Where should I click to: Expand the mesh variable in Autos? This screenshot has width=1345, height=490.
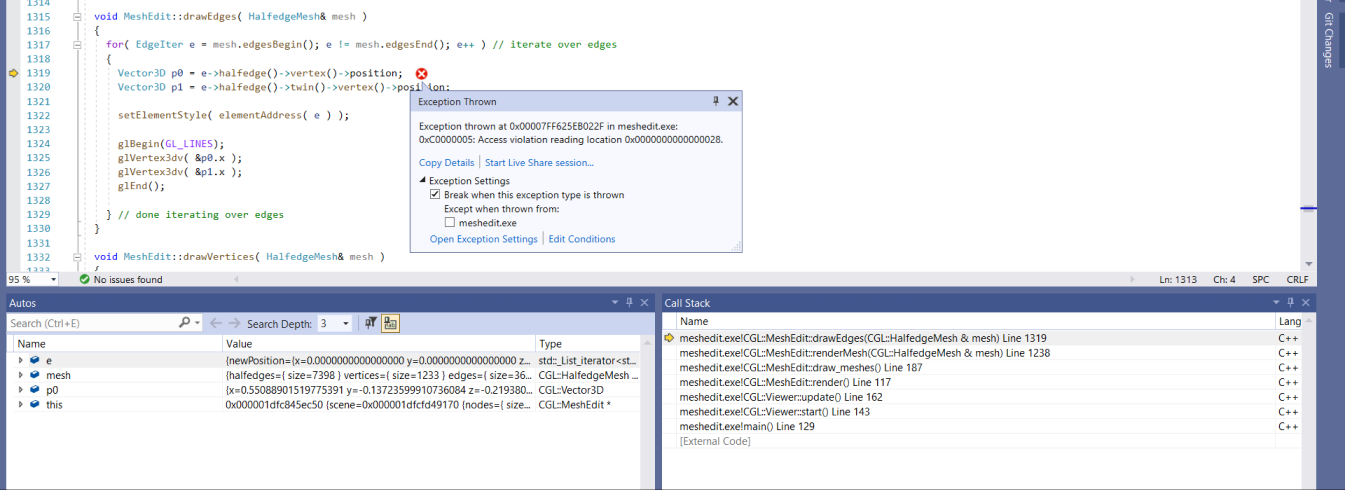(x=21, y=375)
